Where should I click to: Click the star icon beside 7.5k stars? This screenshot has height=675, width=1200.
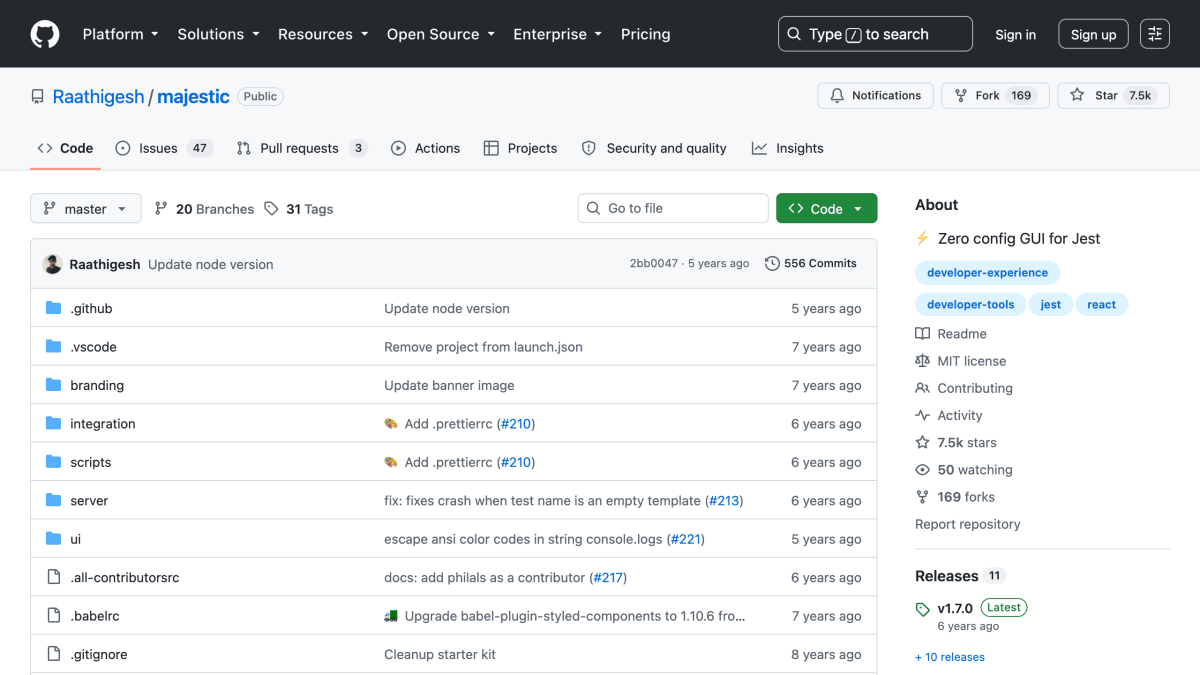(922, 442)
